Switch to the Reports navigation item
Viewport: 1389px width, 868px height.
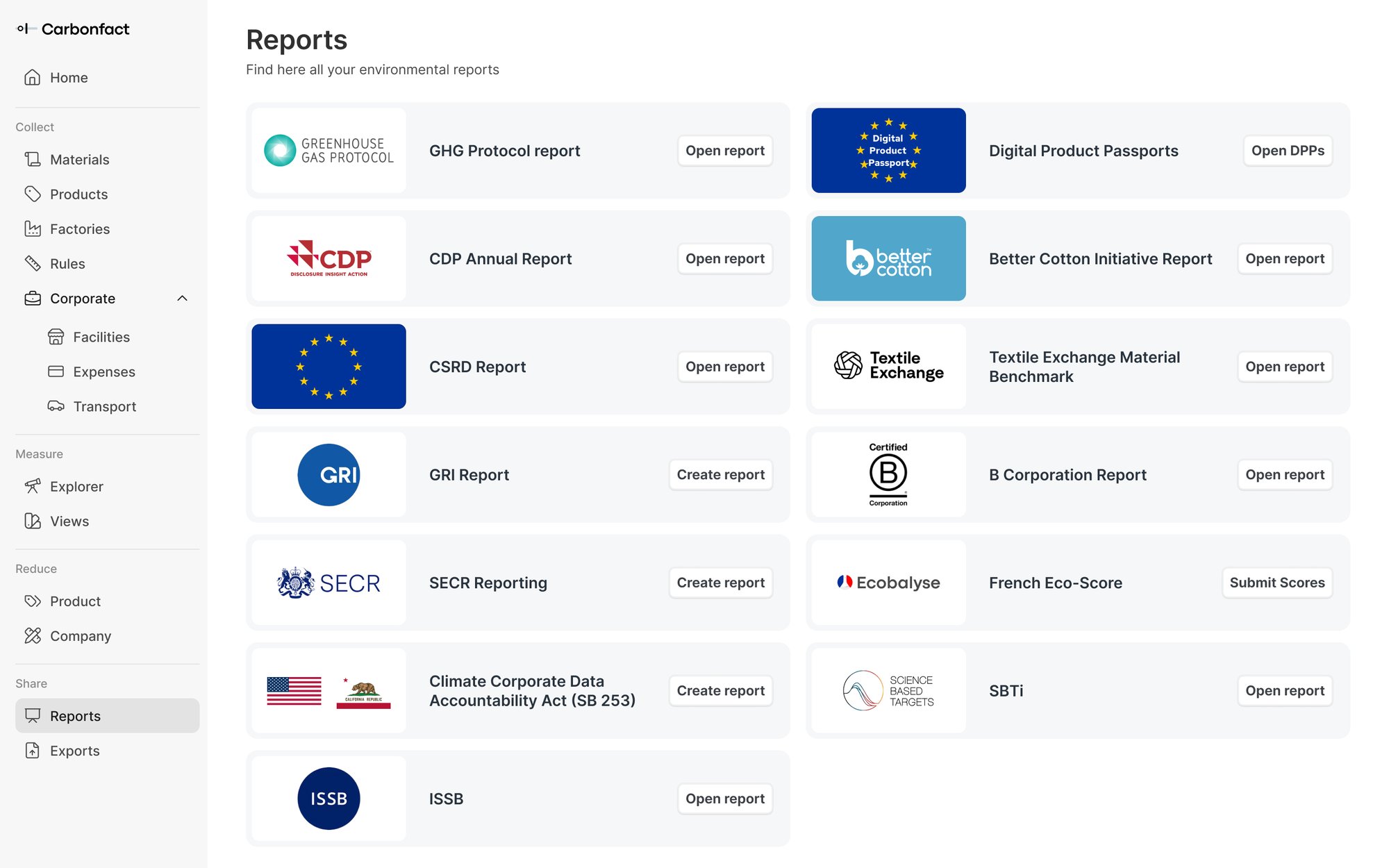tap(75, 715)
